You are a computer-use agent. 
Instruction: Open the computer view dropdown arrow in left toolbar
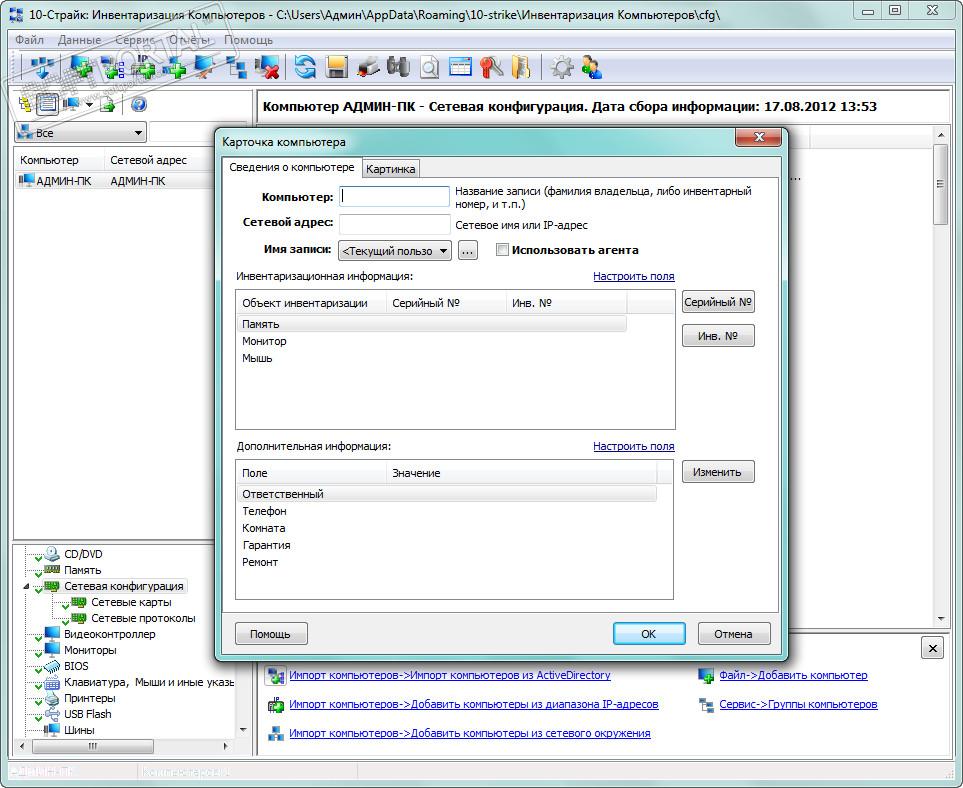[x=90, y=104]
